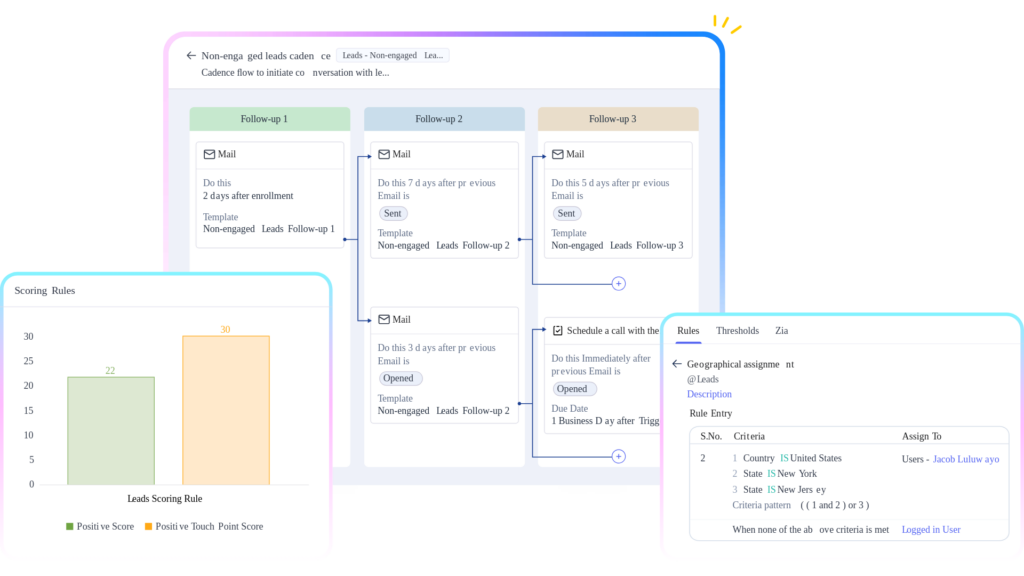Click mail icon in top Follow-up 2 card
Viewport: 1024px width, 576px height.
pyautogui.click(x=383, y=155)
